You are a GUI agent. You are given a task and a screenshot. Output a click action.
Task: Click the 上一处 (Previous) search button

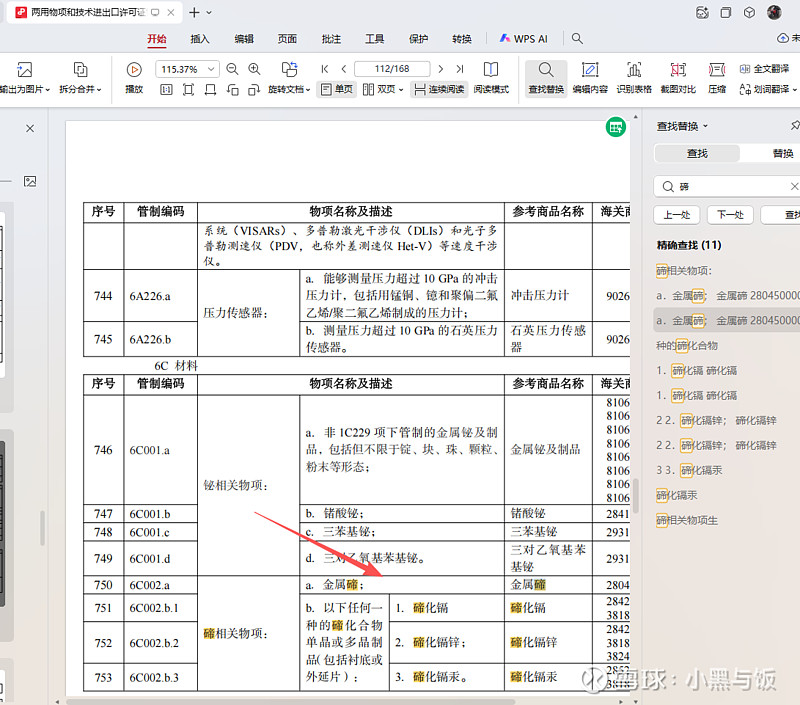[678, 215]
